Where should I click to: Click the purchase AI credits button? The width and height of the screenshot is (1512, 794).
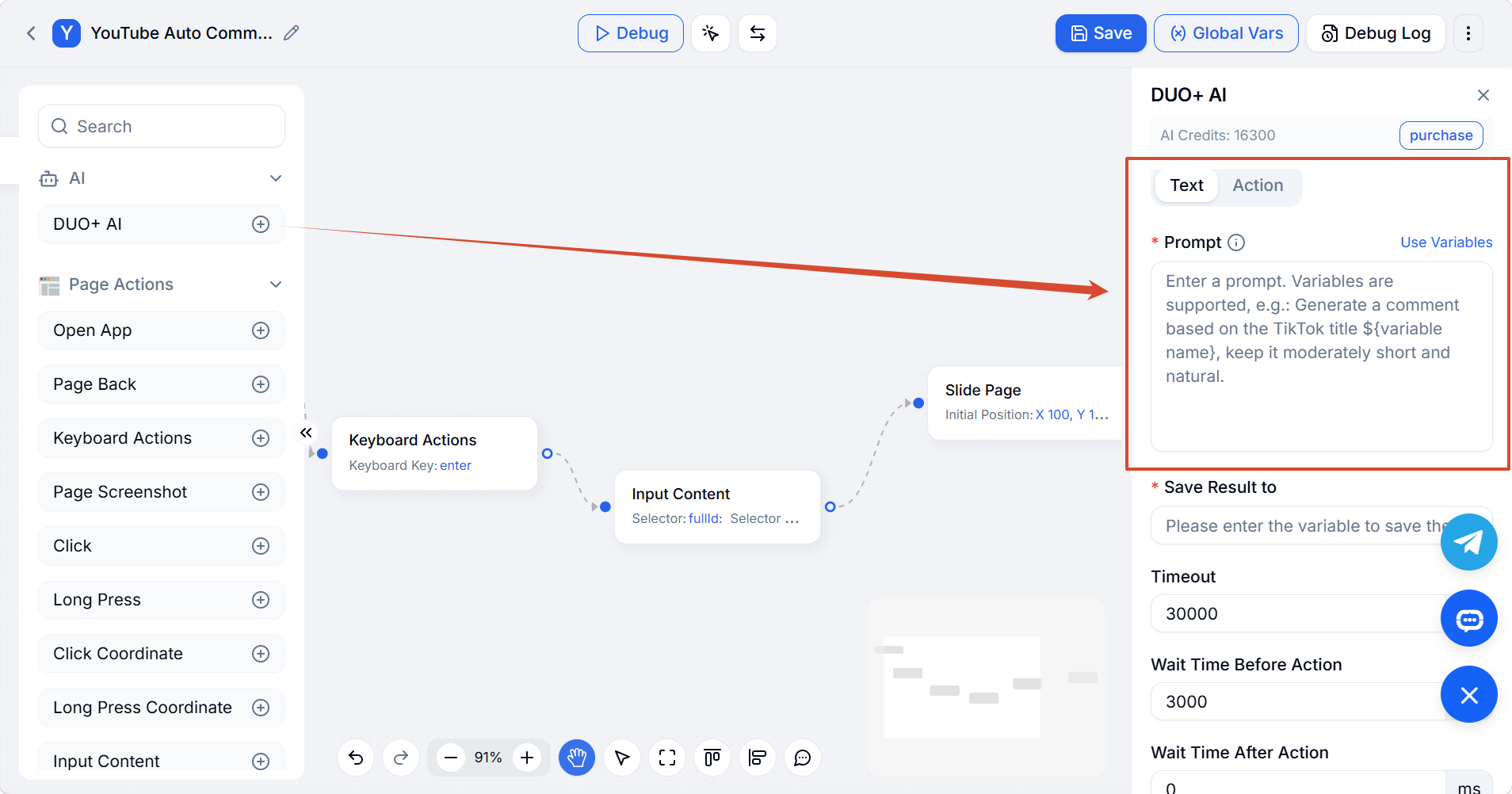click(x=1441, y=136)
